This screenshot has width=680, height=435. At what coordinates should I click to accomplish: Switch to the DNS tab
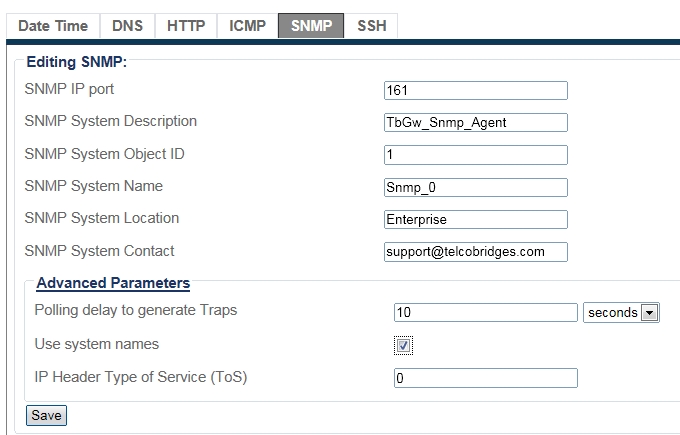click(x=127, y=26)
